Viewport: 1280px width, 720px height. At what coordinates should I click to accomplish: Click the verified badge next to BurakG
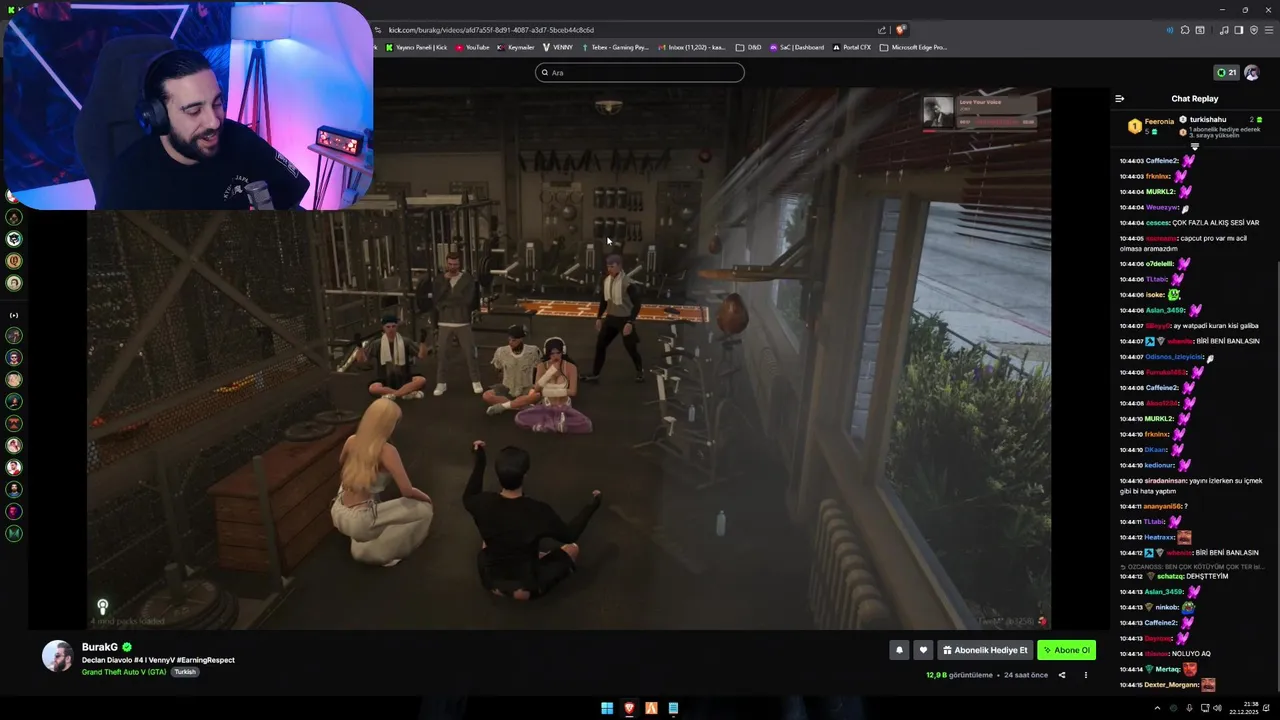[x=127, y=647]
